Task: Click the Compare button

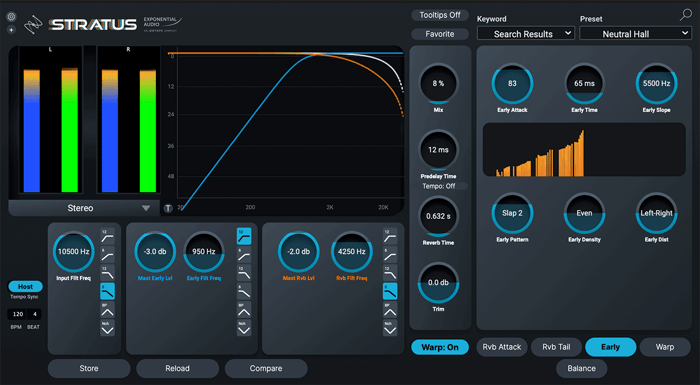Action: point(266,368)
